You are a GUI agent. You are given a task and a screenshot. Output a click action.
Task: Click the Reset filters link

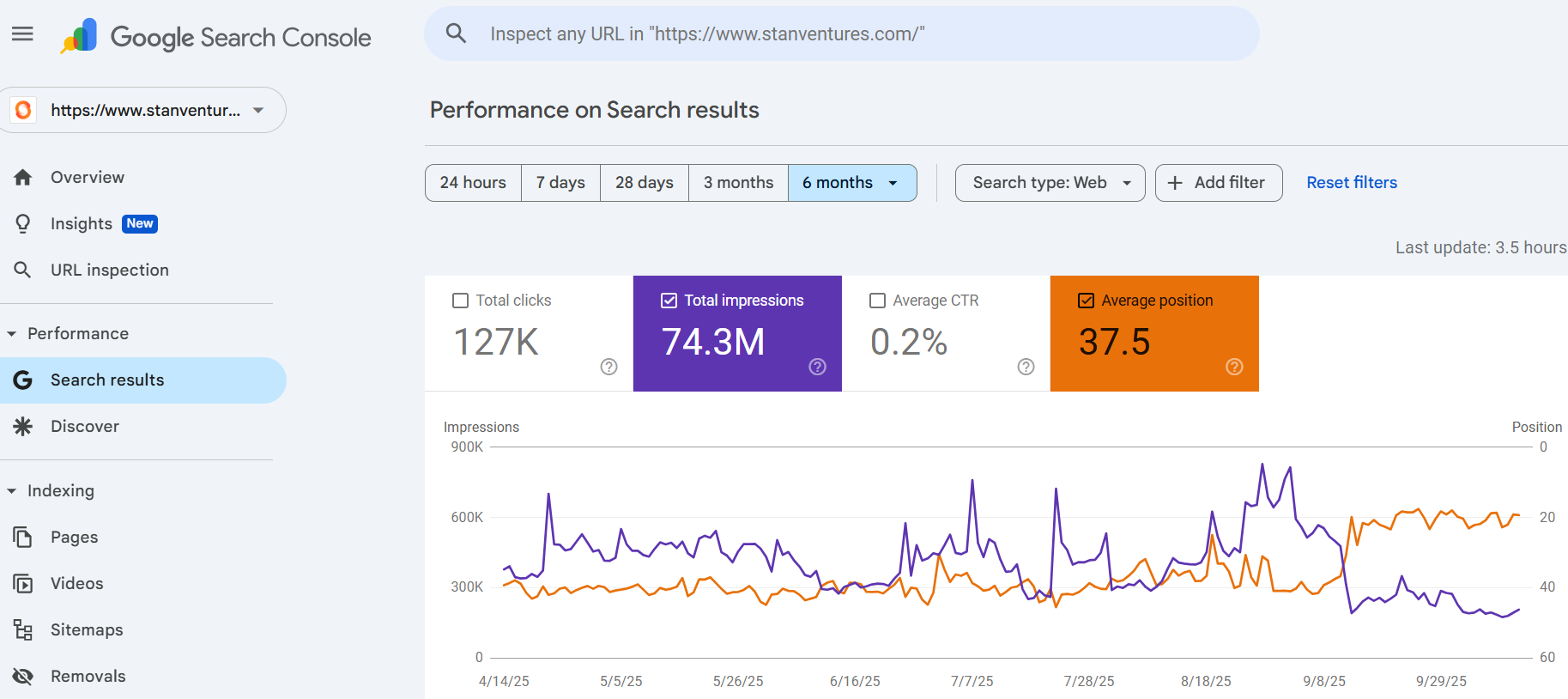(1351, 183)
